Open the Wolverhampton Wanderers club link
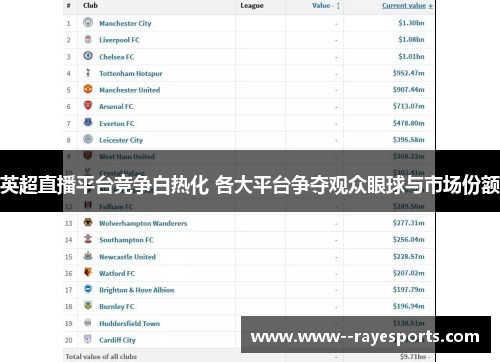Image resolution: width=500 pixels, height=362 pixels. (143, 223)
